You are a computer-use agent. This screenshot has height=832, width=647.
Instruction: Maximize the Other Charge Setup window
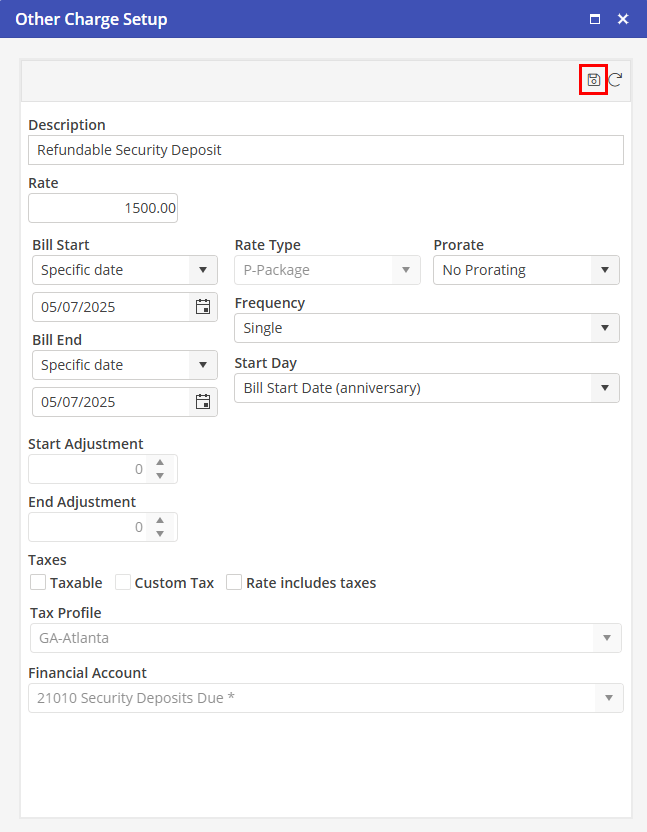595,19
